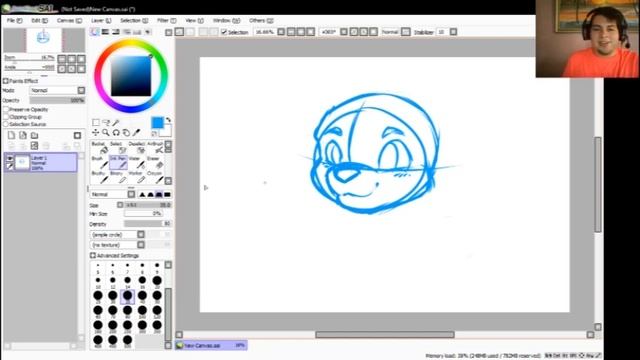Click the navigator preview thumbnail

(x=44, y=40)
